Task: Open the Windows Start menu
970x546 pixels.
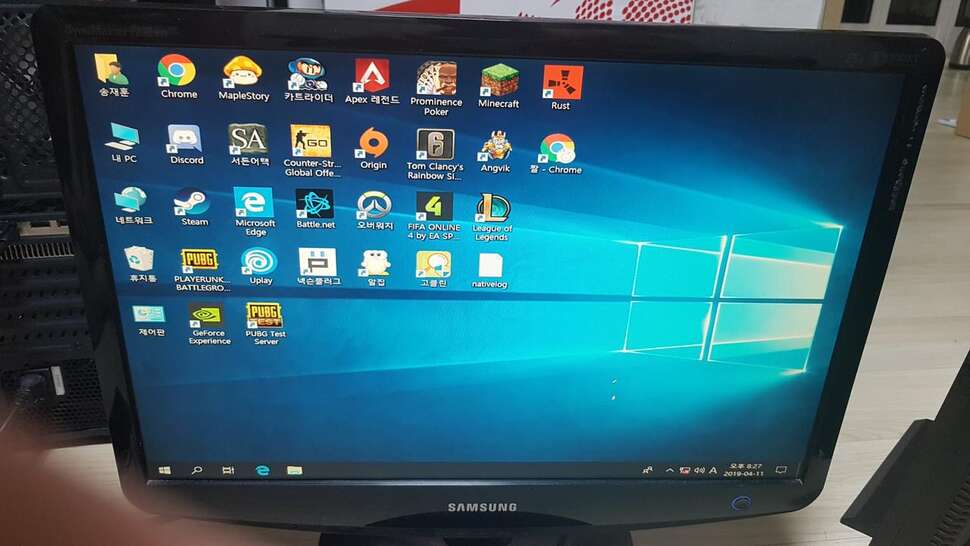Action: (165, 470)
